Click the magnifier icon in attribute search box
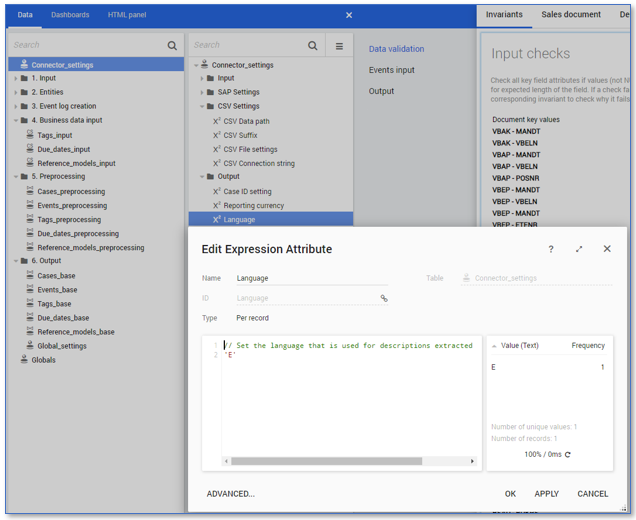Viewport: 636px width, 520px height. (313, 46)
